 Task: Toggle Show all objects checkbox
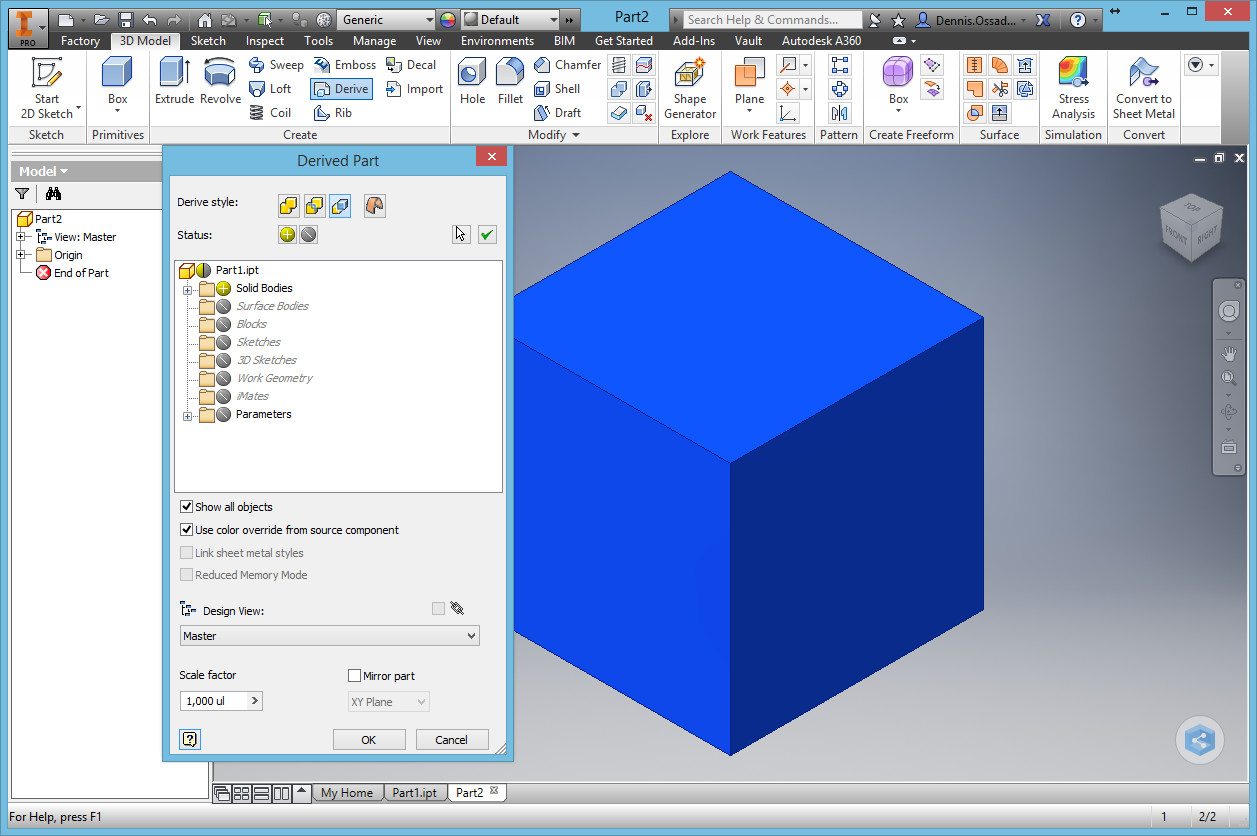(x=186, y=507)
